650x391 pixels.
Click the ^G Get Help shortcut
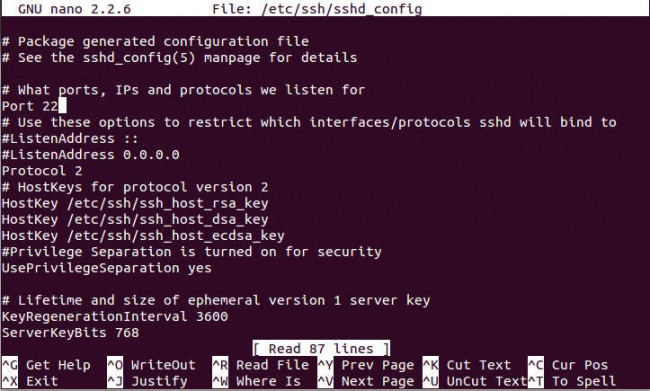click(46, 365)
